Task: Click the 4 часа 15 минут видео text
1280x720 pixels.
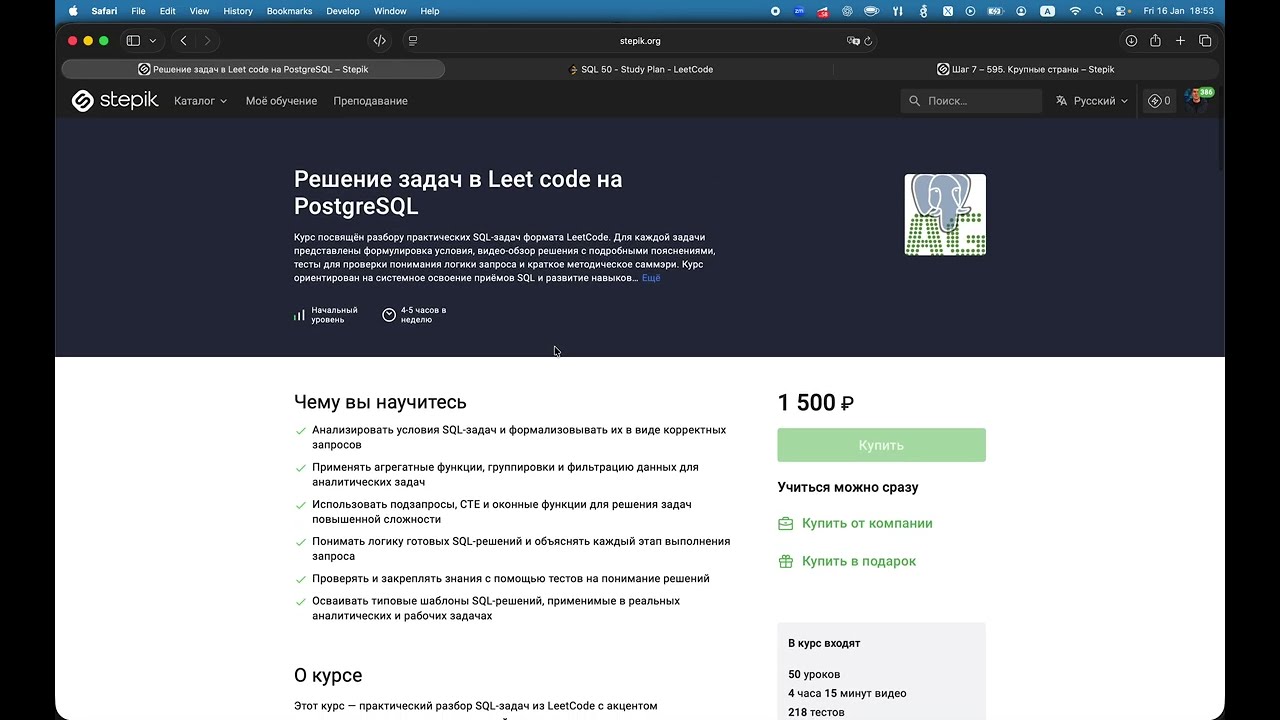Action: coord(847,693)
